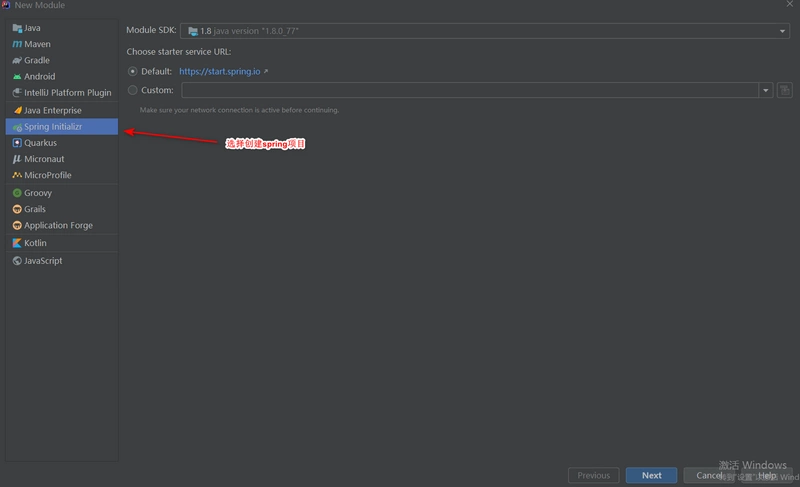Click the Gradle elephant icon
800x487 pixels.
point(17,60)
